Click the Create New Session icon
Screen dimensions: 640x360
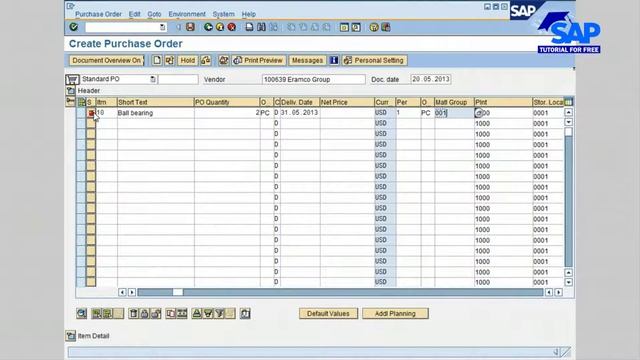click(x=344, y=27)
